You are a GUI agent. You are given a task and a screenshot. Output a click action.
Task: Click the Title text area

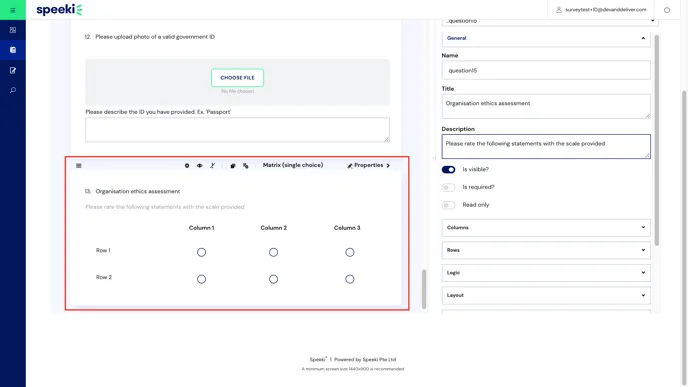click(546, 106)
